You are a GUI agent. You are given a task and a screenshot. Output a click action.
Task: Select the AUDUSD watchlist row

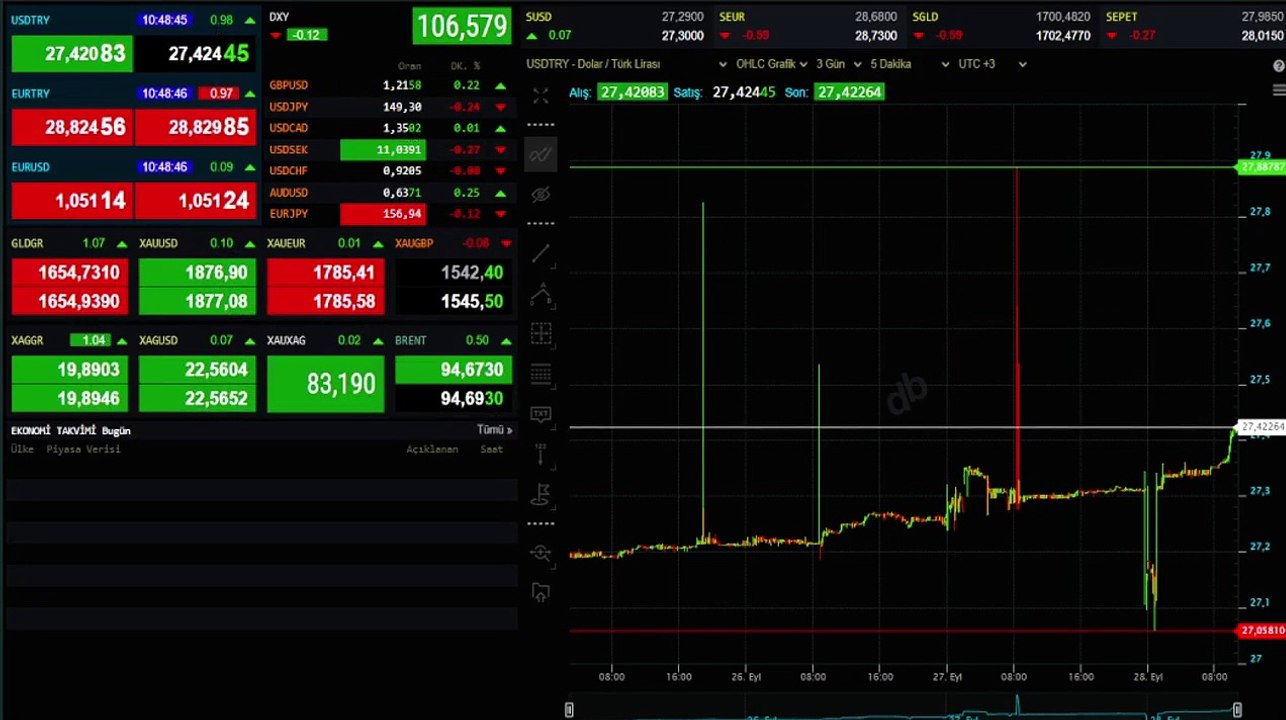(390, 192)
